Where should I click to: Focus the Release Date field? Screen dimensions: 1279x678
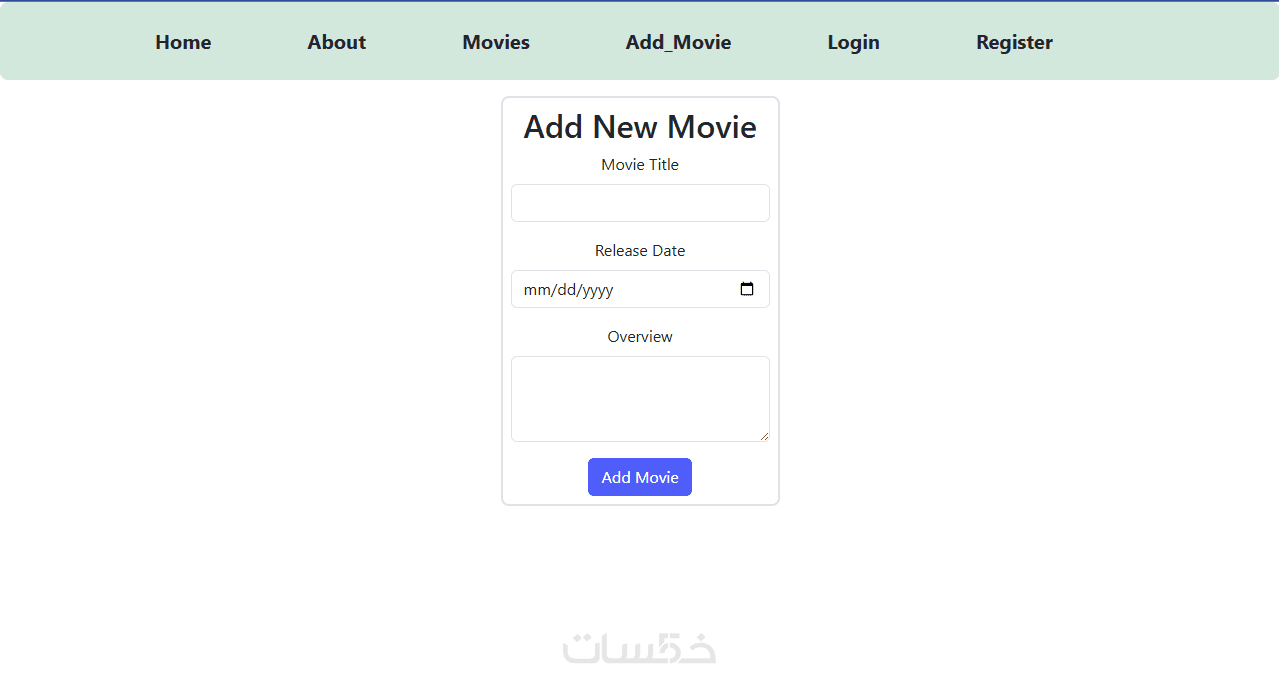pos(640,289)
